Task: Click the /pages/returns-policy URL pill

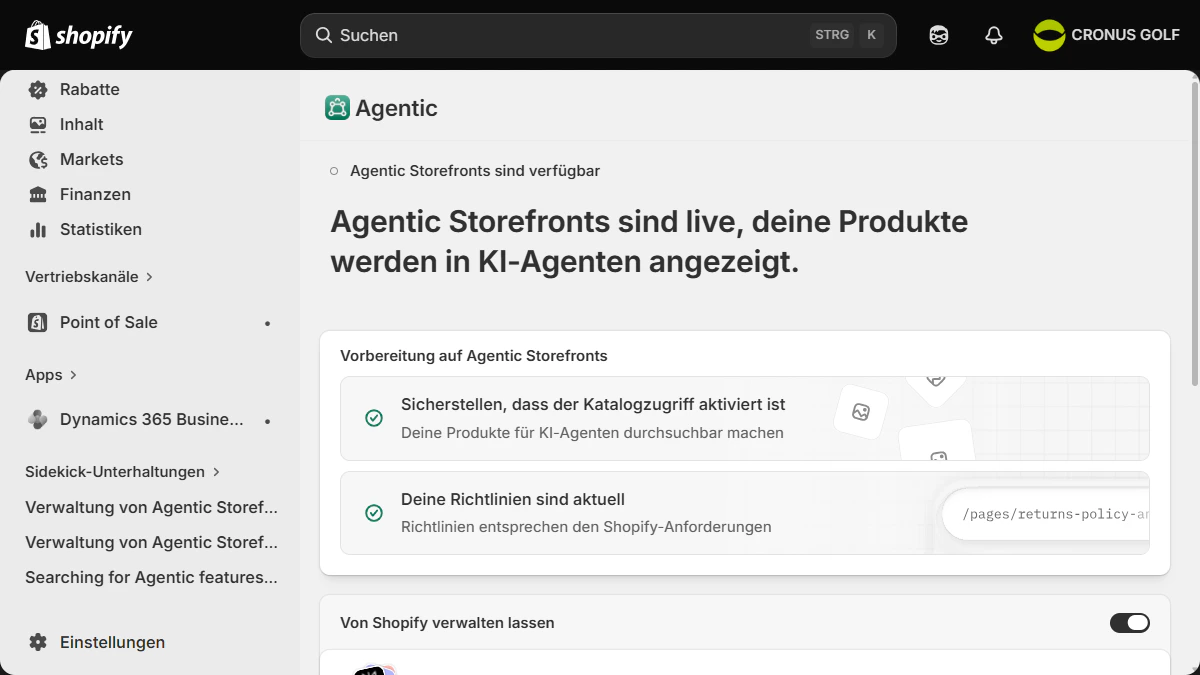Action: [1046, 515]
